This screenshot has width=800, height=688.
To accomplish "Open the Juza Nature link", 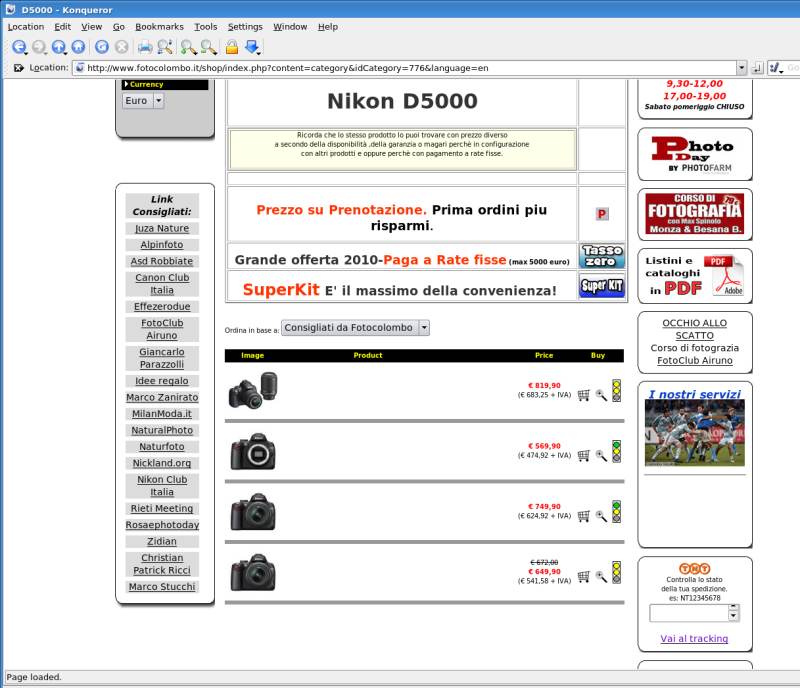I will tap(162, 229).
